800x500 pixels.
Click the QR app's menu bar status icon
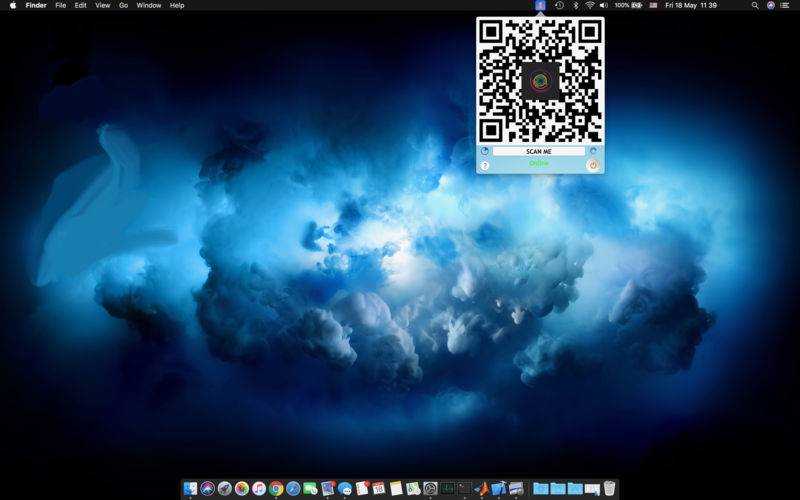tap(540, 5)
